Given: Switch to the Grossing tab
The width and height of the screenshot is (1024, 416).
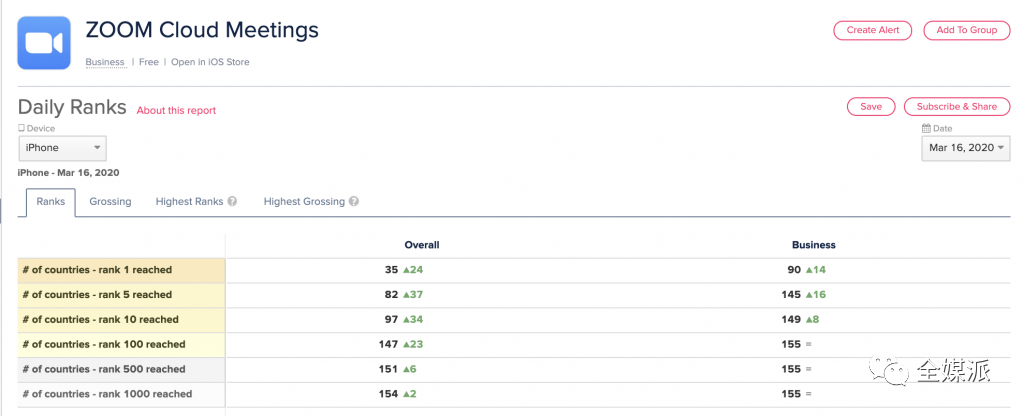Looking at the screenshot, I should 110,202.
